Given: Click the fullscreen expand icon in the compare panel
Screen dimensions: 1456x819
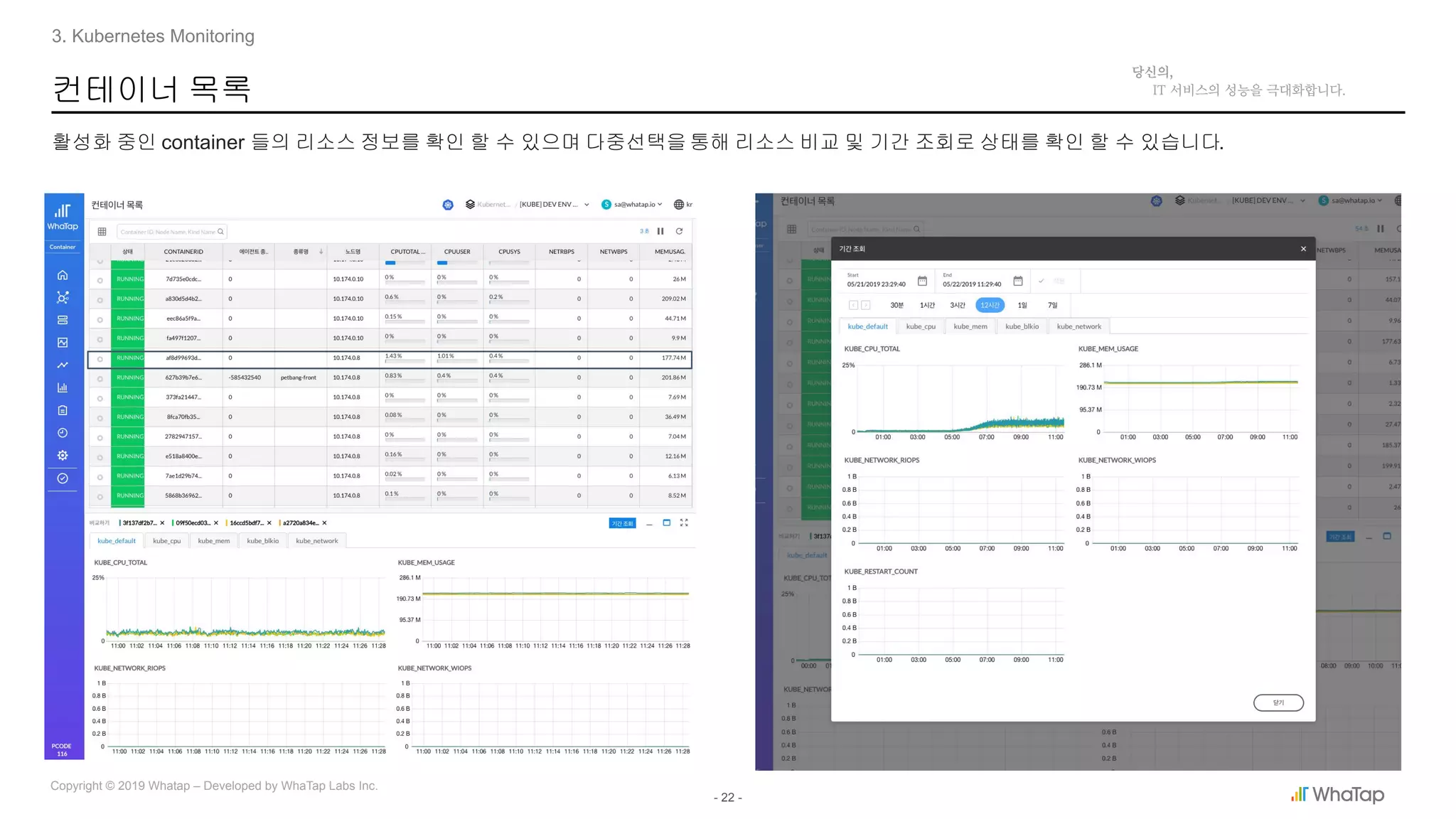Looking at the screenshot, I should [x=684, y=523].
